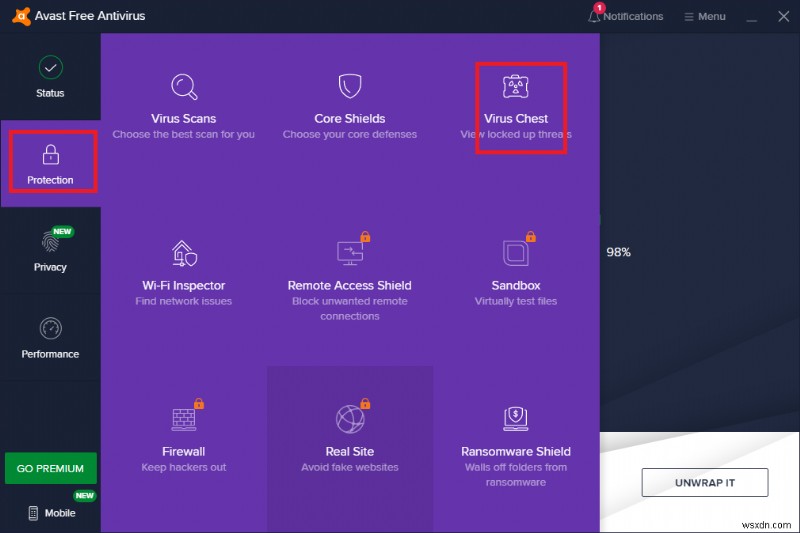
Task: Click orange lock badge on Sandbox
Action: tap(531, 236)
